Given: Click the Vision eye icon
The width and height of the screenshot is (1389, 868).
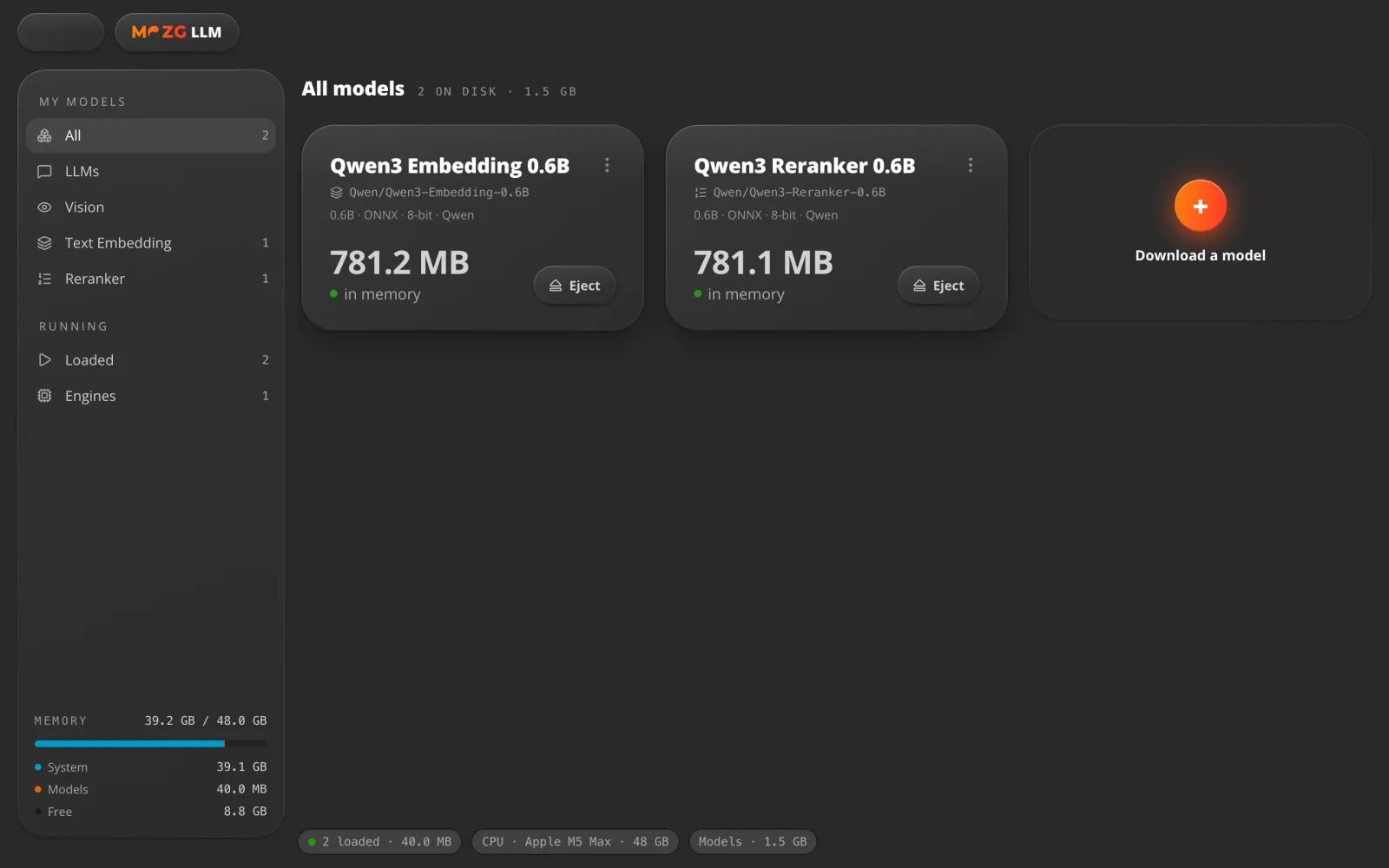Looking at the screenshot, I should tap(44, 207).
